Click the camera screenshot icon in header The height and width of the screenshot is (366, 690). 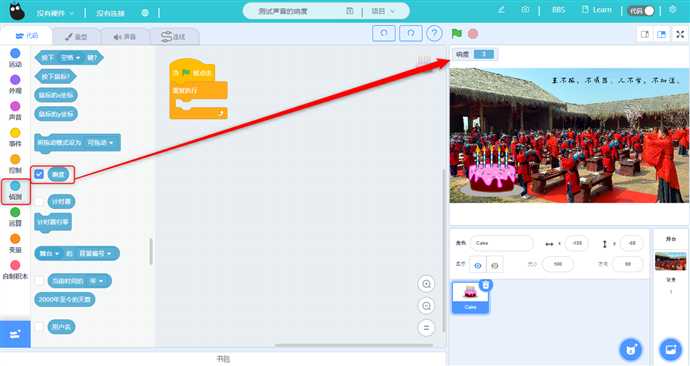(x=525, y=10)
